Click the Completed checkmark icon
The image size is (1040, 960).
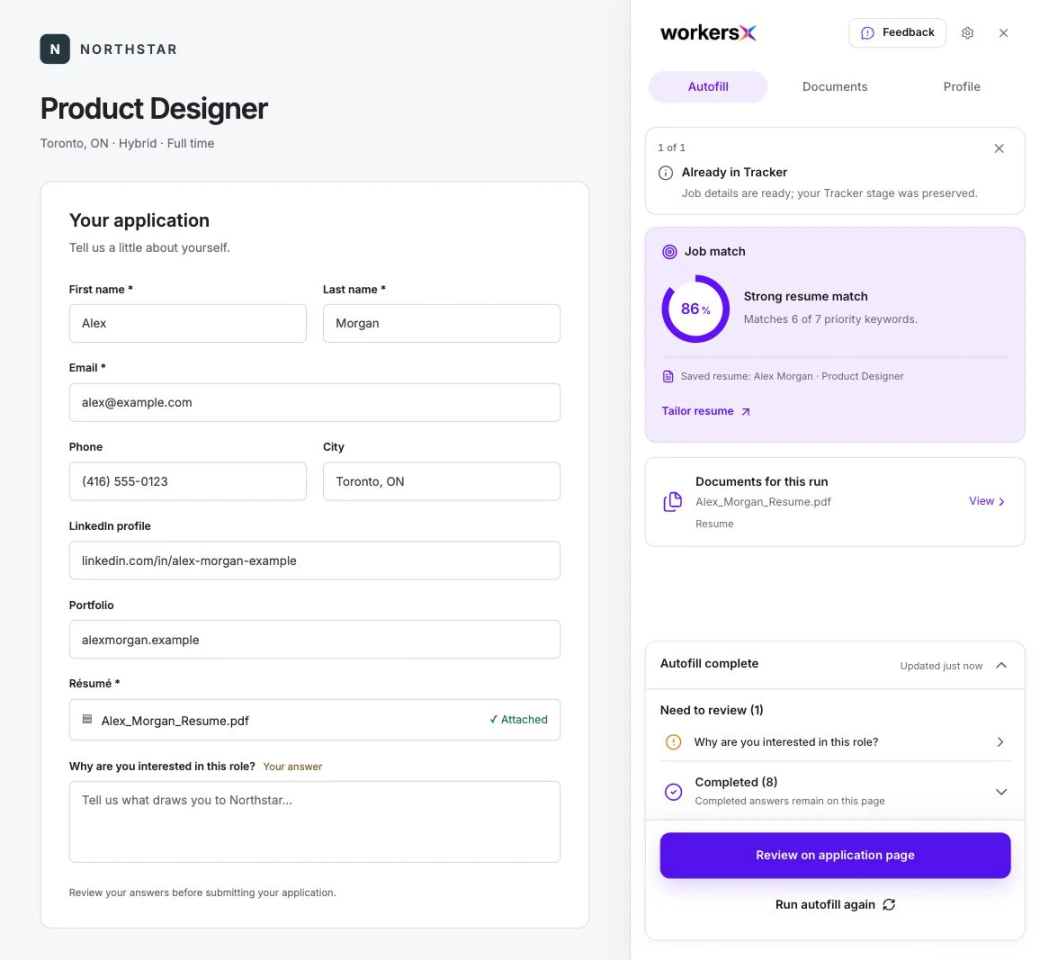tap(673, 791)
